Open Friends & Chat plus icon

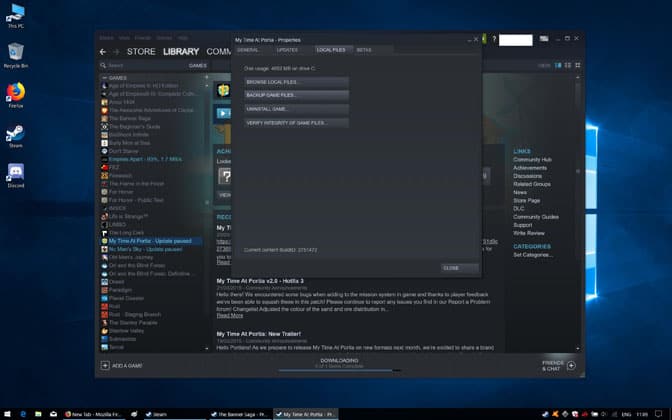point(571,366)
